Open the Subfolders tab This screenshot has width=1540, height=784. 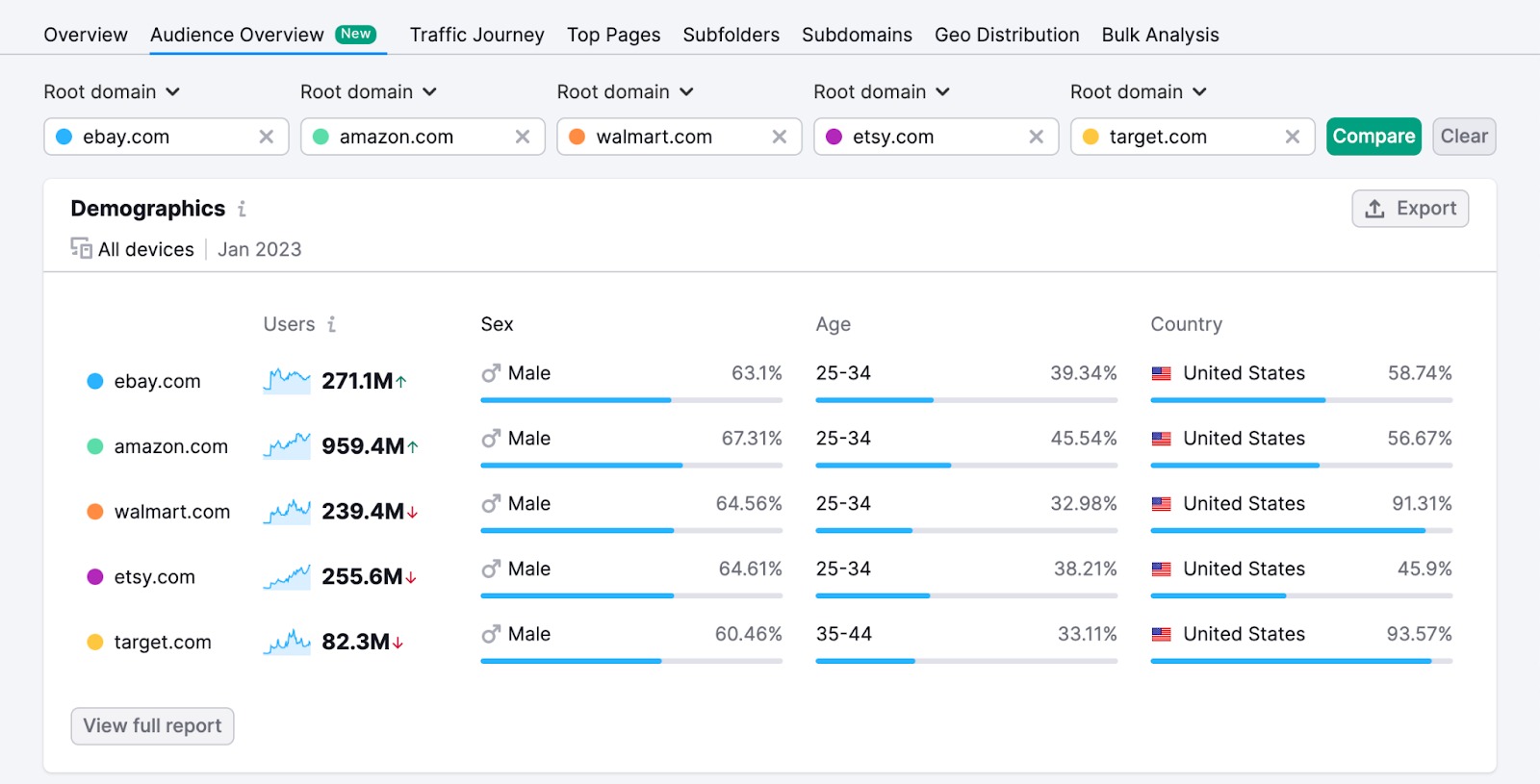coord(731,35)
